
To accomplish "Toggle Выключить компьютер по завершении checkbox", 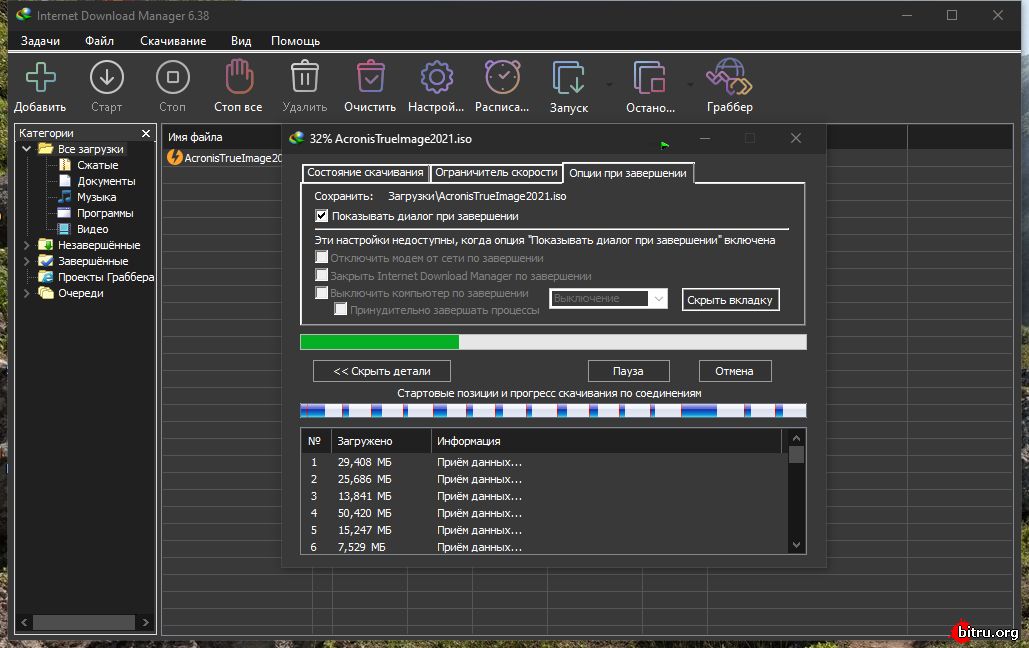I will 322,292.
